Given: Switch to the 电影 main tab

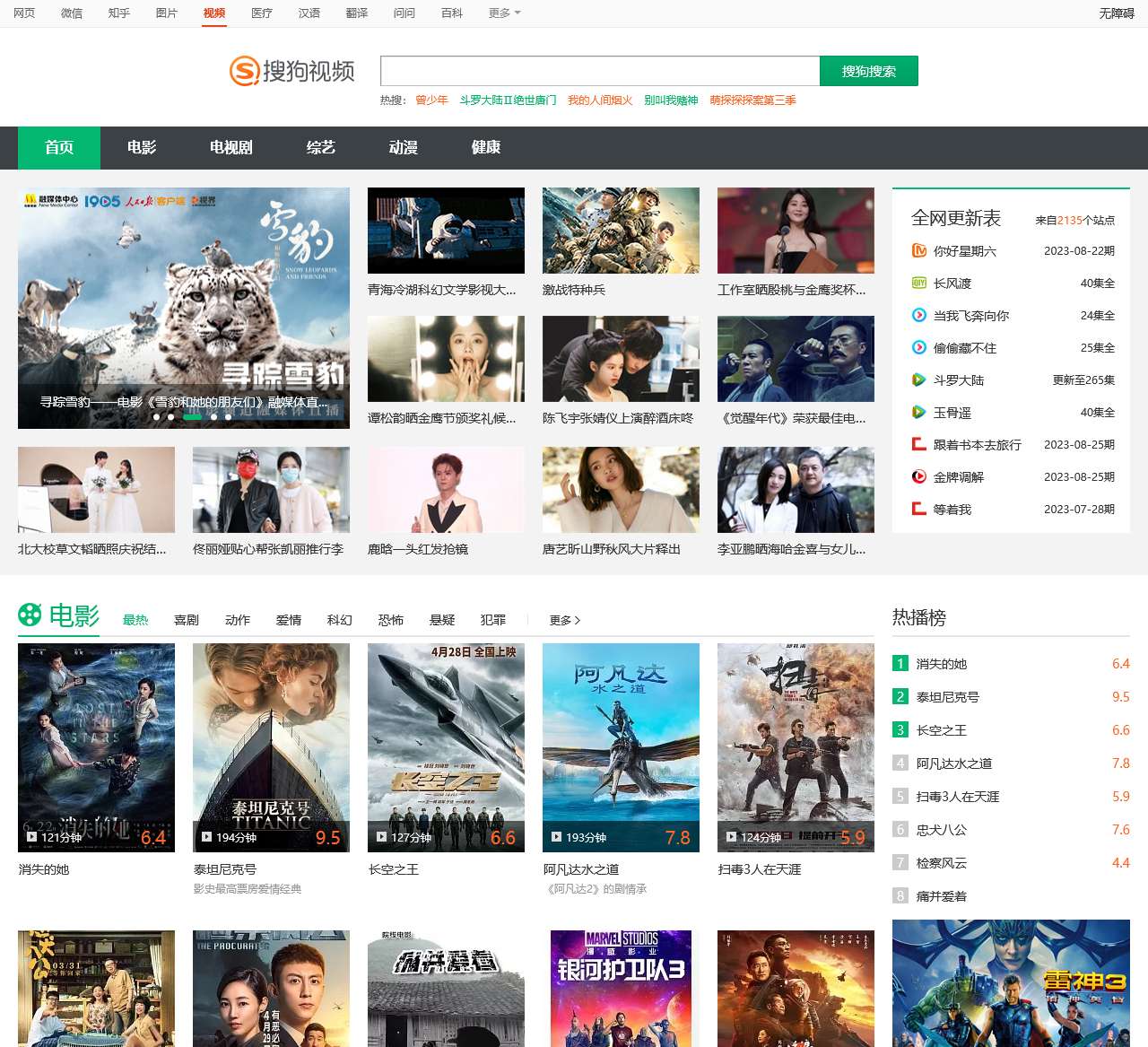Looking at the screenshot, I should (142, 148).
